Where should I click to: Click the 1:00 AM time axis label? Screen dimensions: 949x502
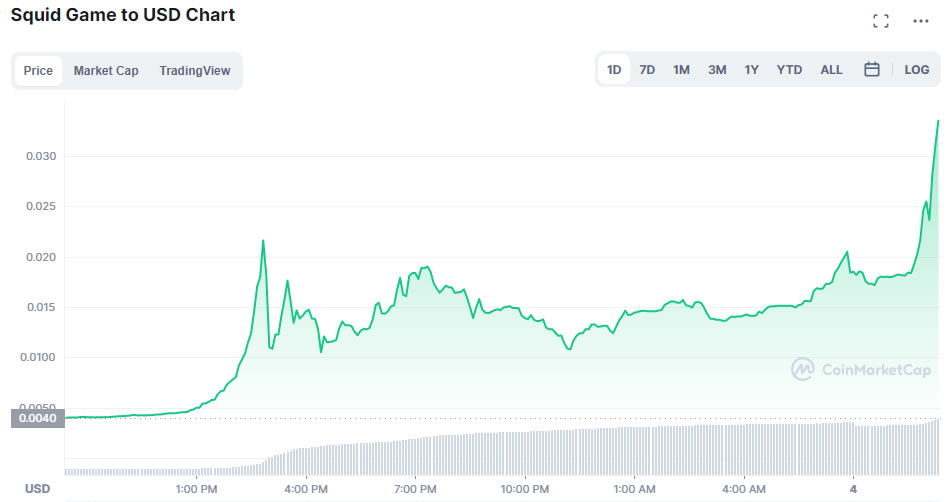[634, 489]
